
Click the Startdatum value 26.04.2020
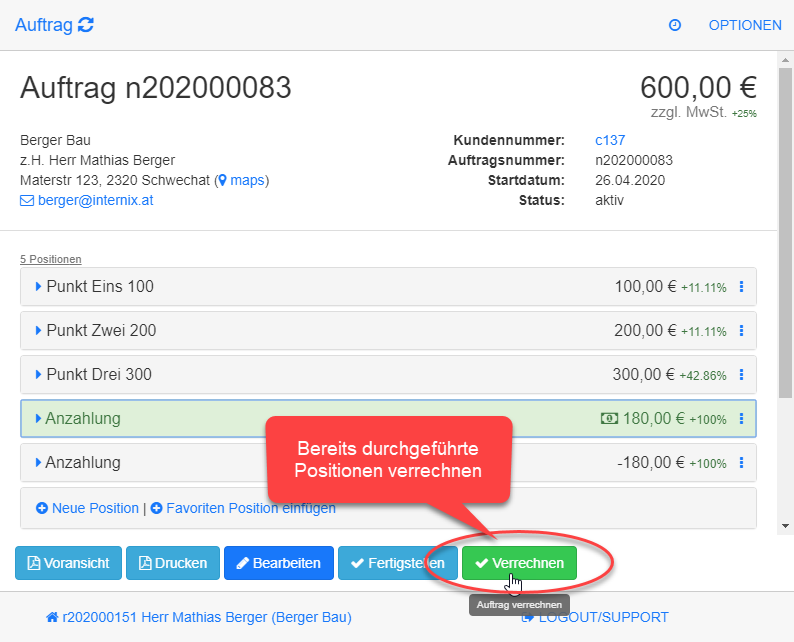coord(630,180)
